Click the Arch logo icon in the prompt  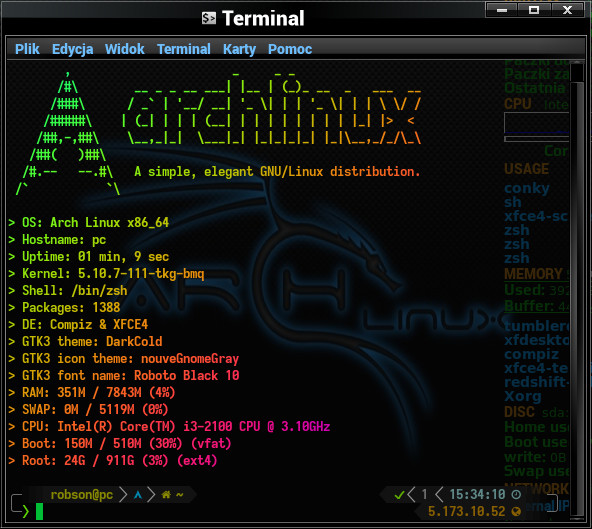[138, 495]
